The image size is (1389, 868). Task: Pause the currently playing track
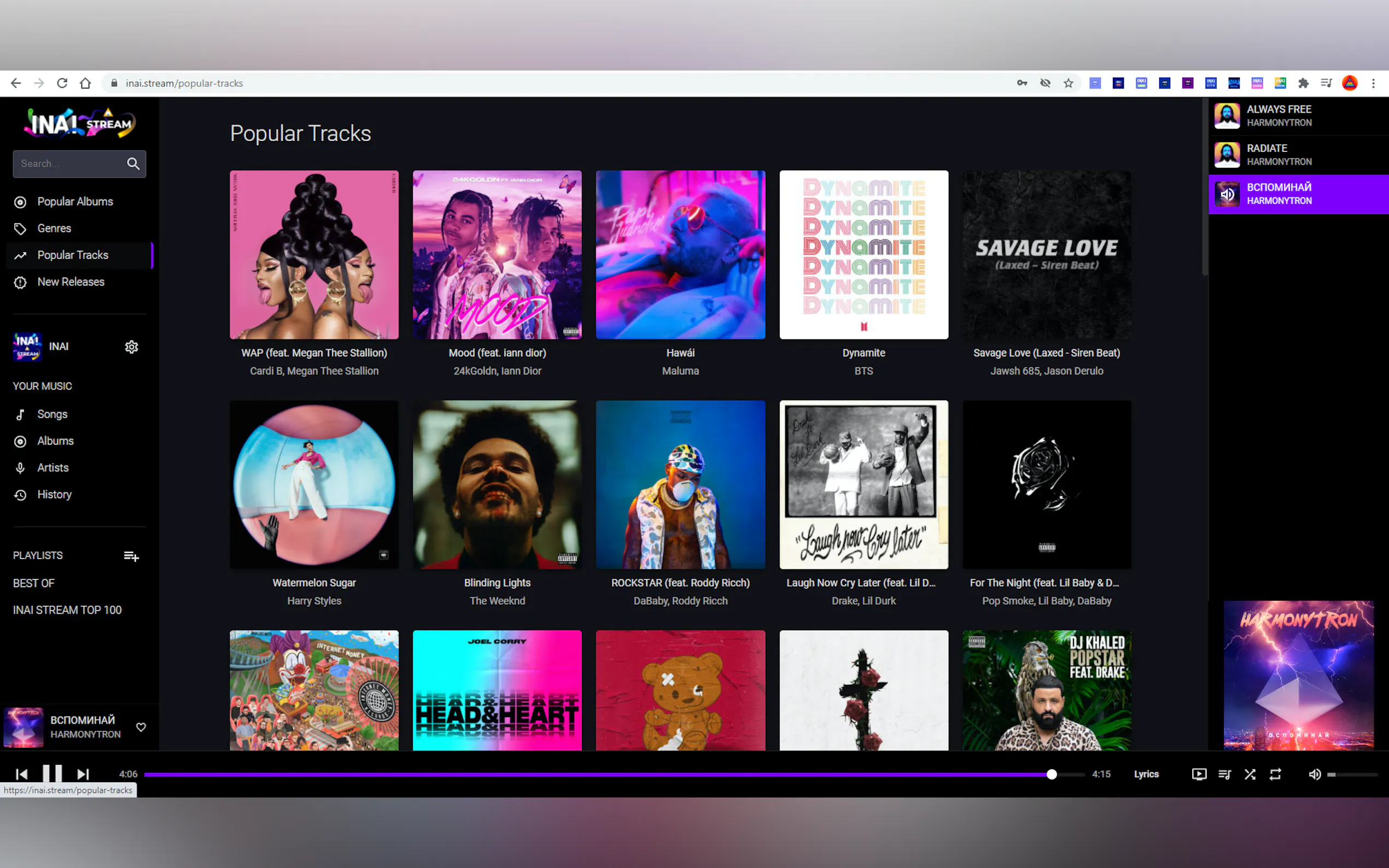click(52, 773)
